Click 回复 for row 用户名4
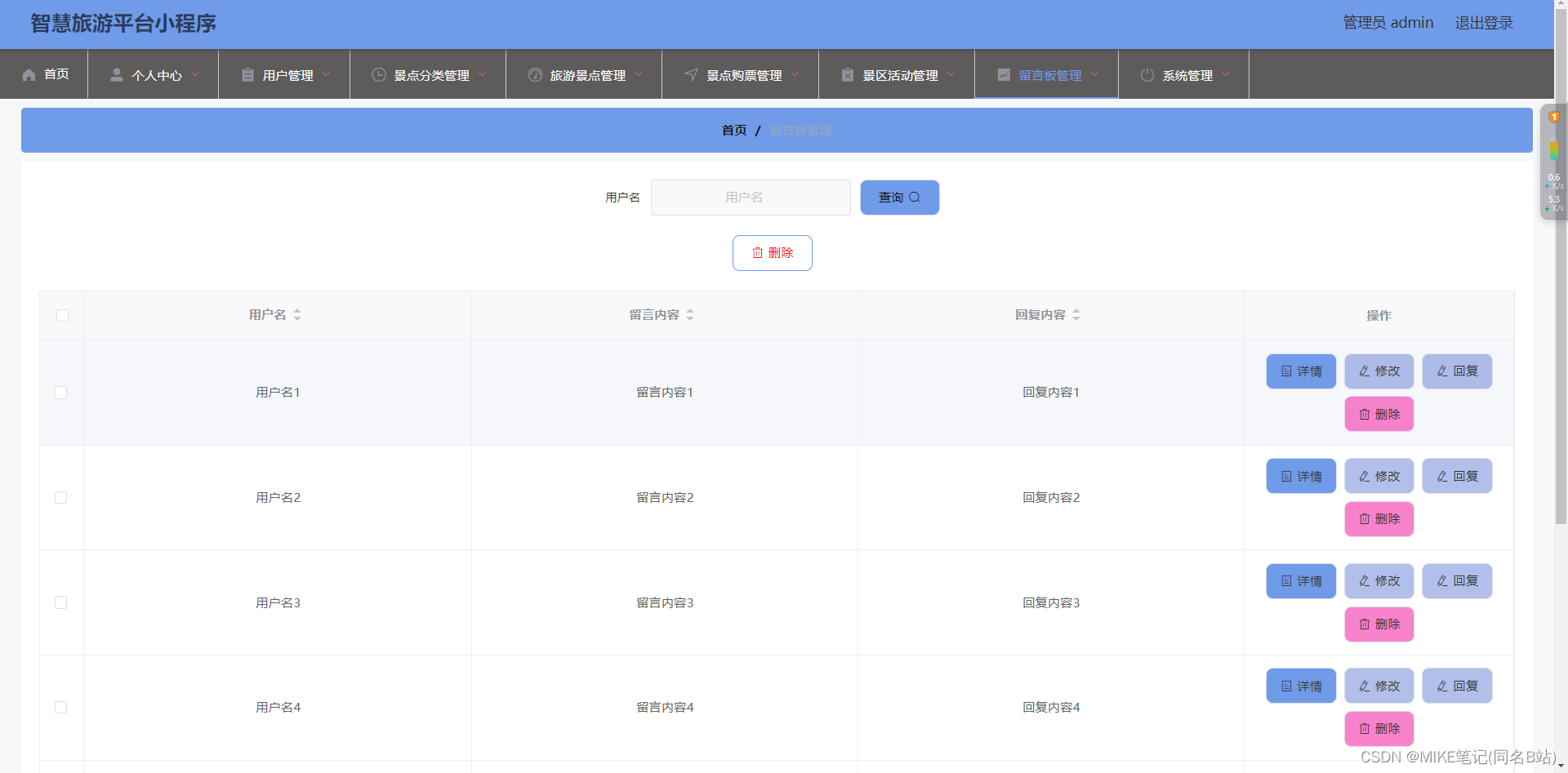 click(1457, 686)
